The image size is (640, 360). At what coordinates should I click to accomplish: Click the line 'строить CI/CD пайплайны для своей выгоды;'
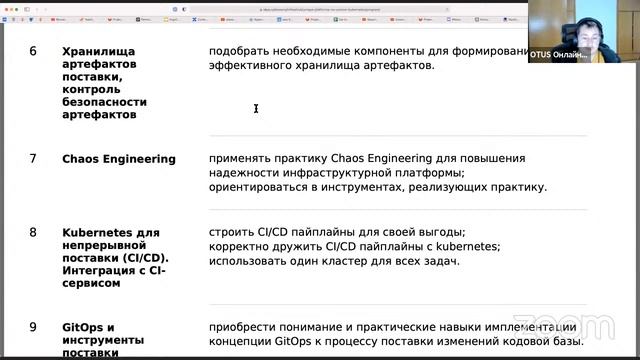pos(337,232)
